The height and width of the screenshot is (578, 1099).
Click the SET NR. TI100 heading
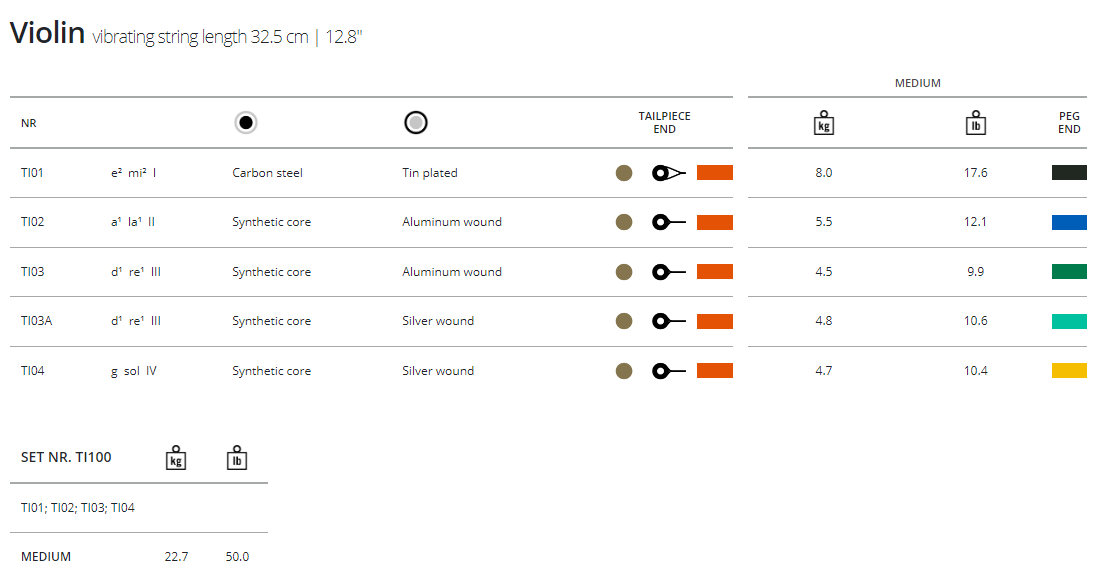coord(66,457)
